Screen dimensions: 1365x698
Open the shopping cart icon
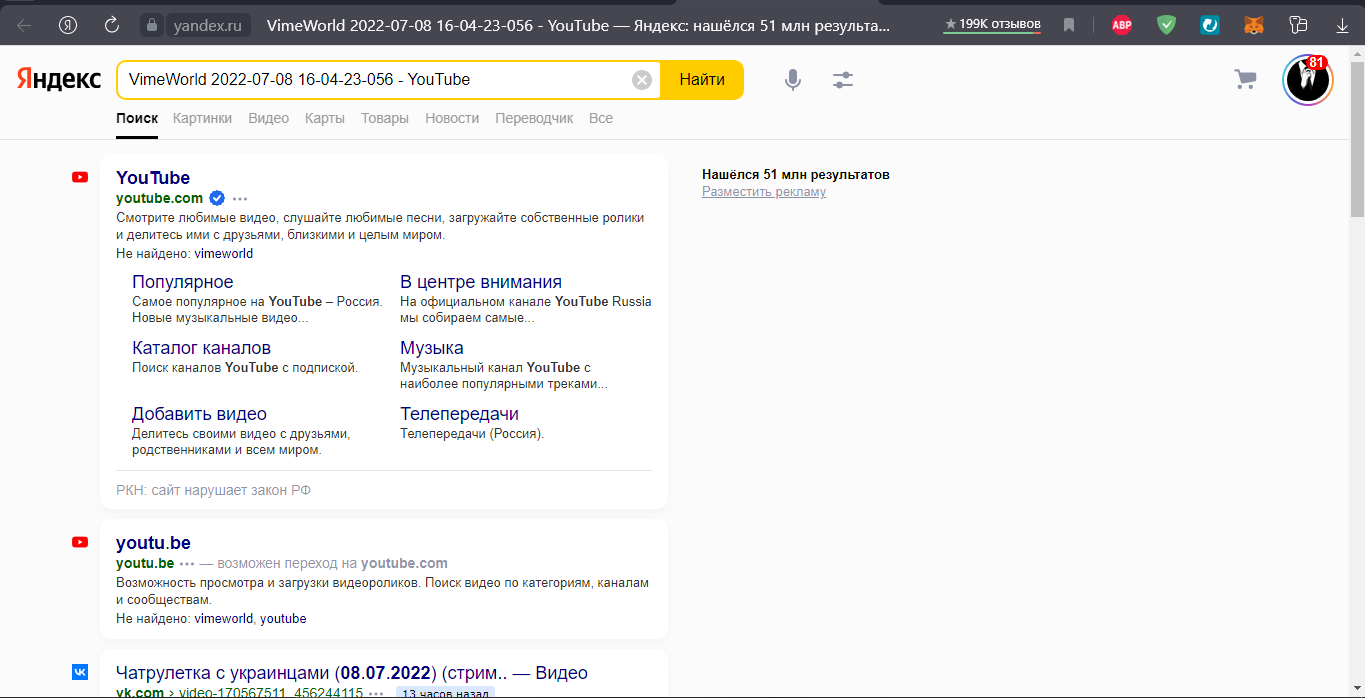pyautogui.click(x=1245, y=79)
